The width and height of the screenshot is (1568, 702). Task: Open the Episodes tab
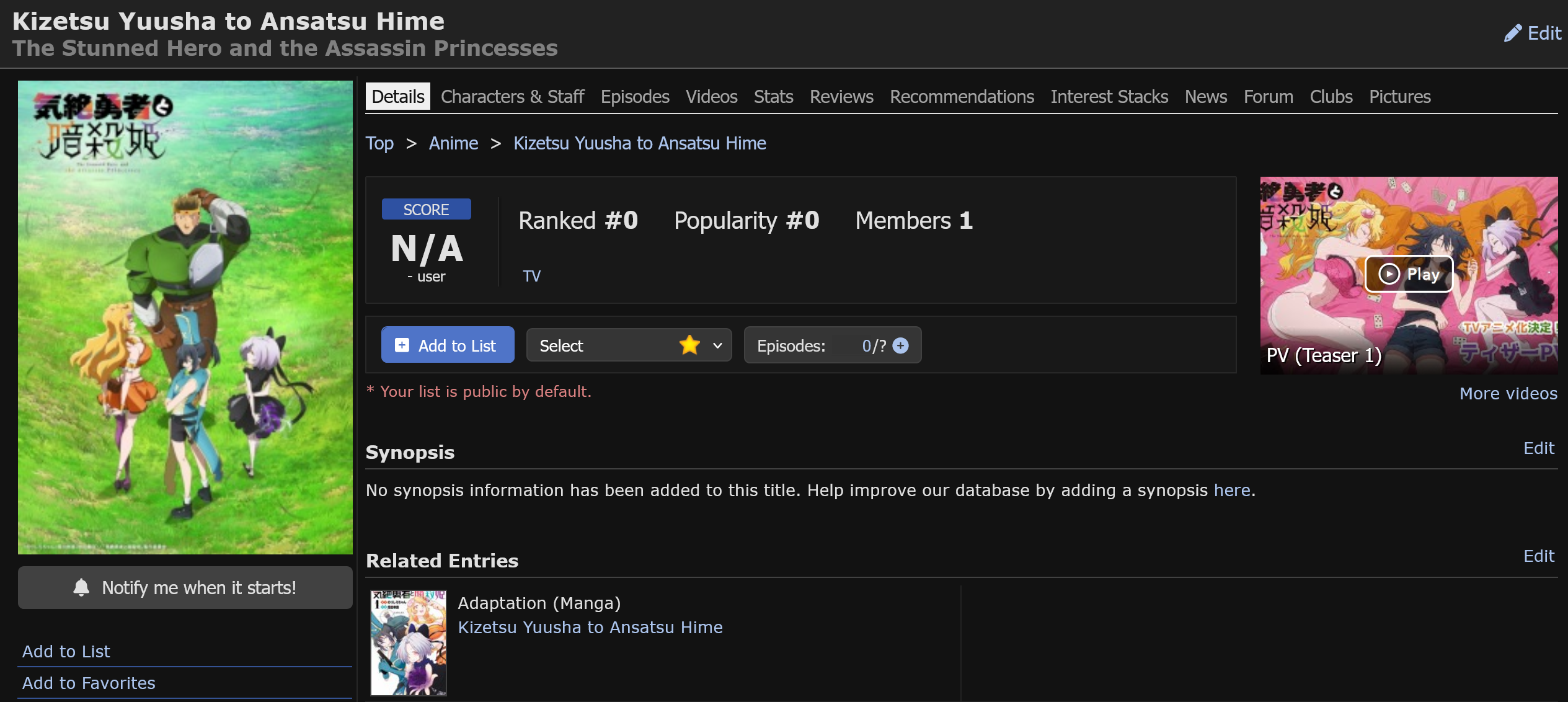(x=634, y=97)
